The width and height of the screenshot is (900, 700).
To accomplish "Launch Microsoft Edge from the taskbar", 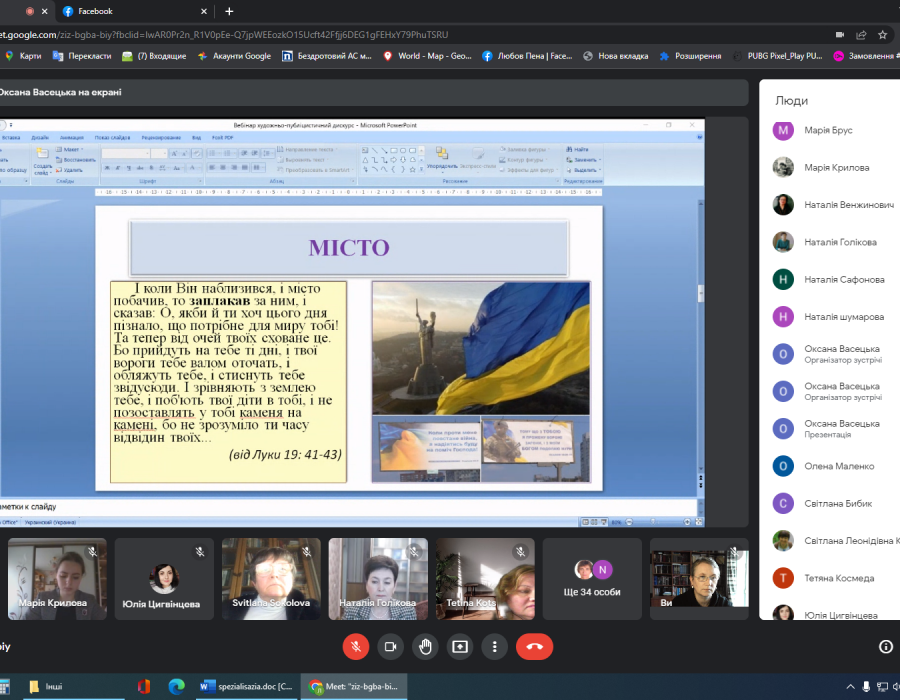I will click(x=176, y=686).
